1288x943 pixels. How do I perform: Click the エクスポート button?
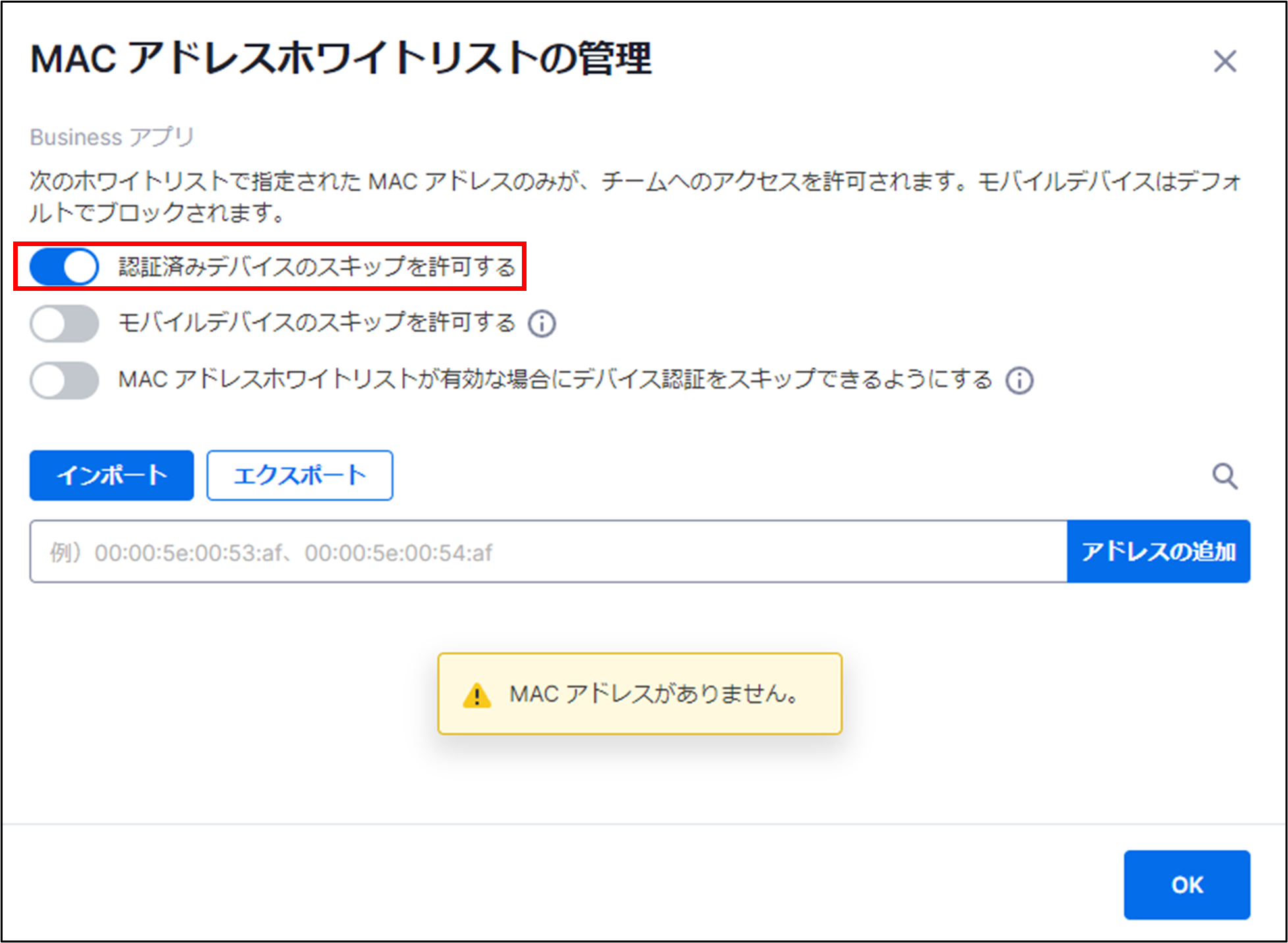coord(300,475)
